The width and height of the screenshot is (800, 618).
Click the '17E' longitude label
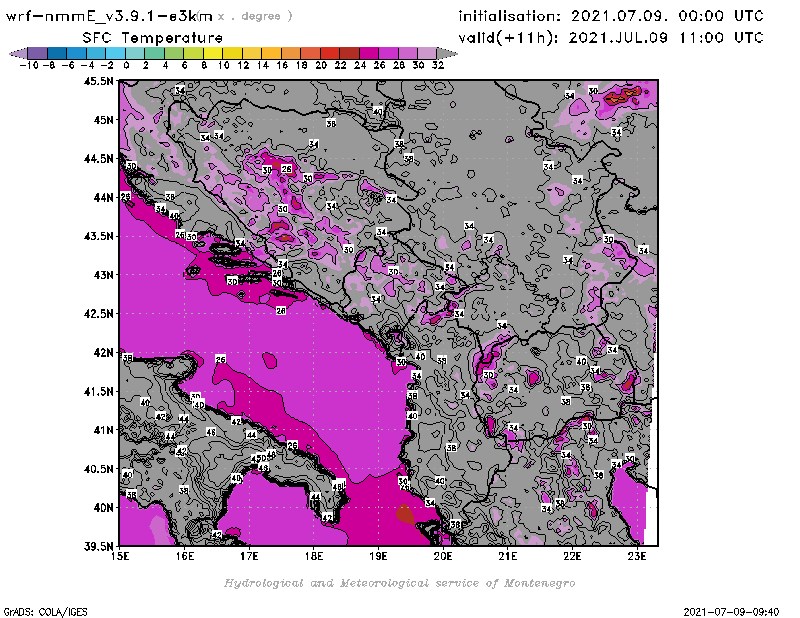(249, 556)
